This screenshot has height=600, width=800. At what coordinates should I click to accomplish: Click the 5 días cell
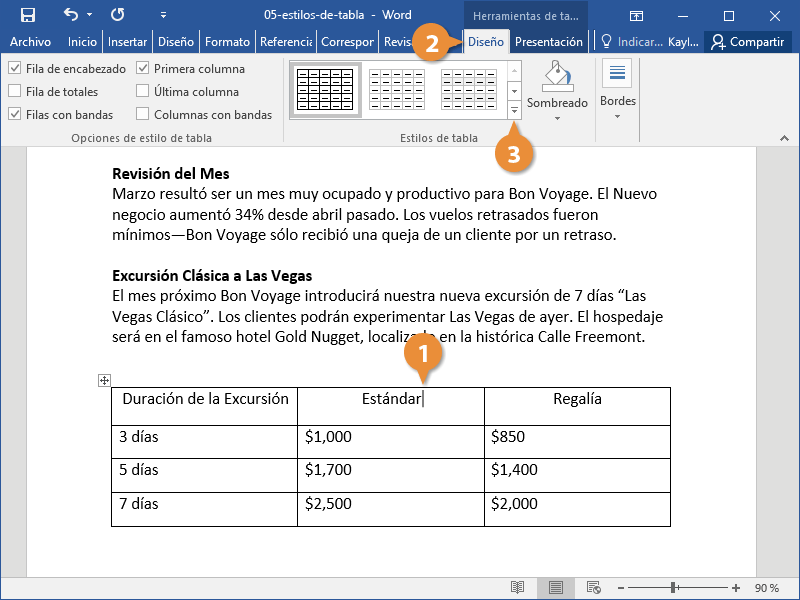pyautogui.click(x=205, y=475)
